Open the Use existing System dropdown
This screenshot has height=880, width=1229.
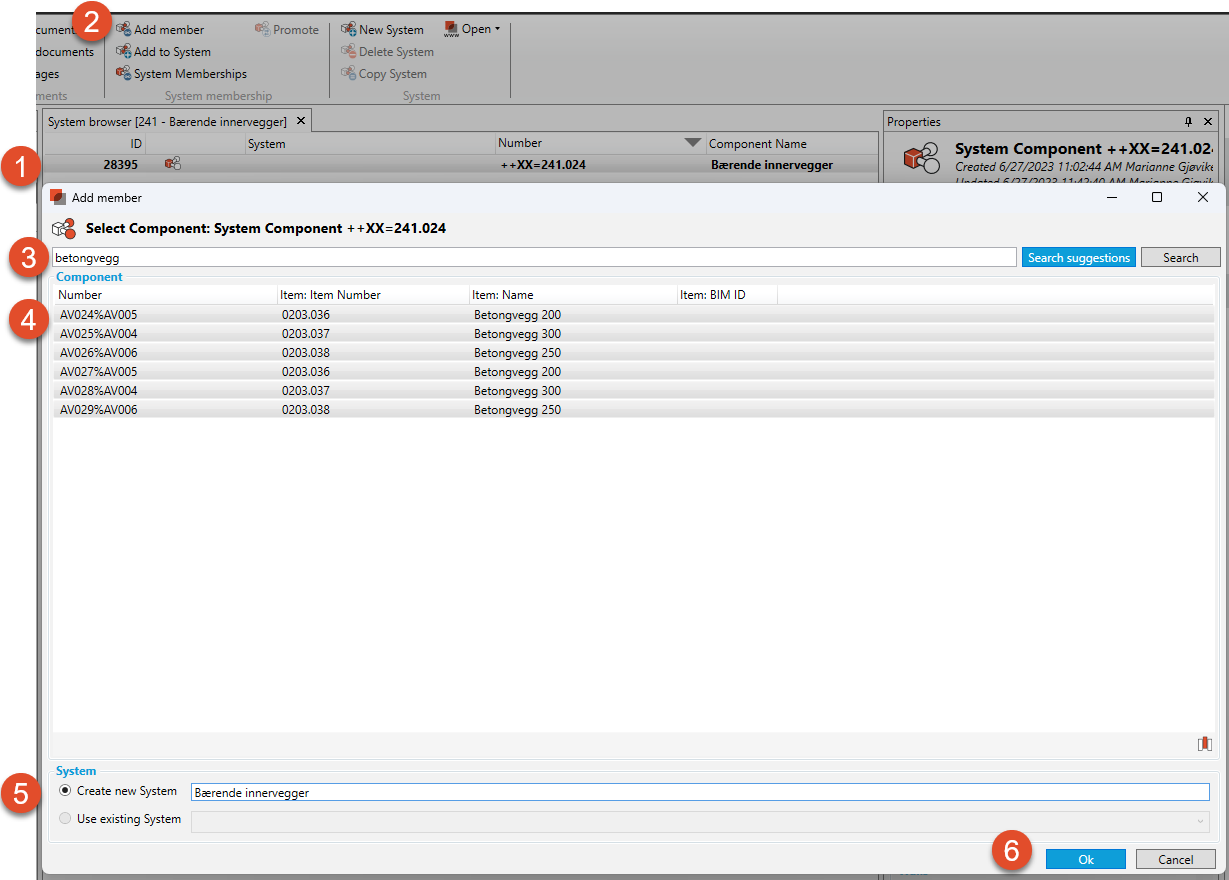[1199, 821]
